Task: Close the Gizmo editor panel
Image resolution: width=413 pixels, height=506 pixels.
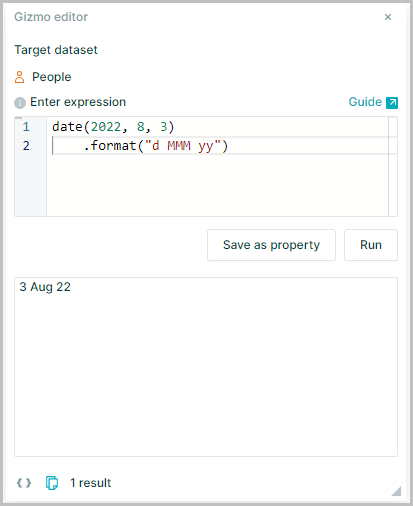Action: pyautogui.click(x=388, y=17)
